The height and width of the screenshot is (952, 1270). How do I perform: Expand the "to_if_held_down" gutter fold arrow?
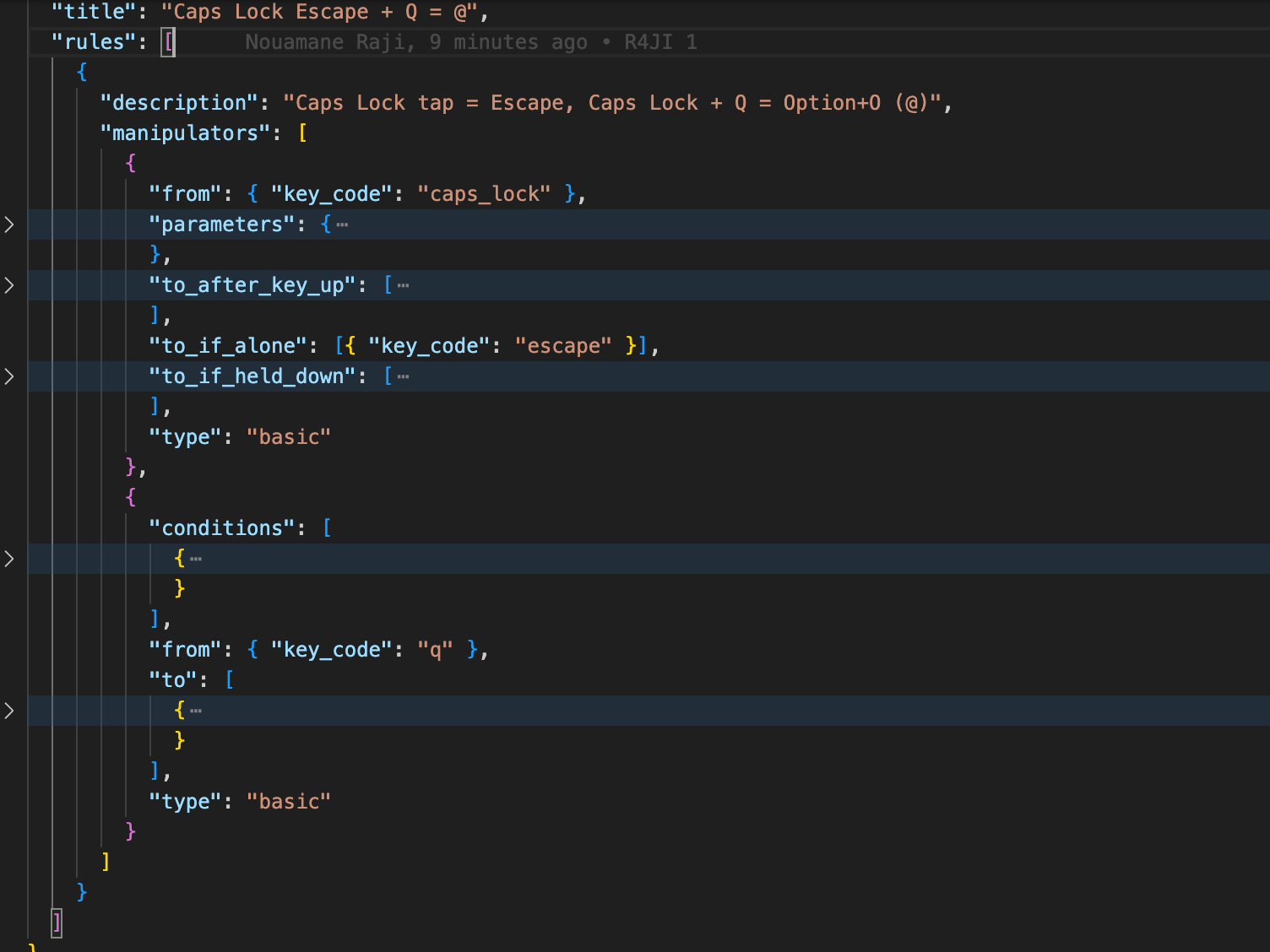9,376
